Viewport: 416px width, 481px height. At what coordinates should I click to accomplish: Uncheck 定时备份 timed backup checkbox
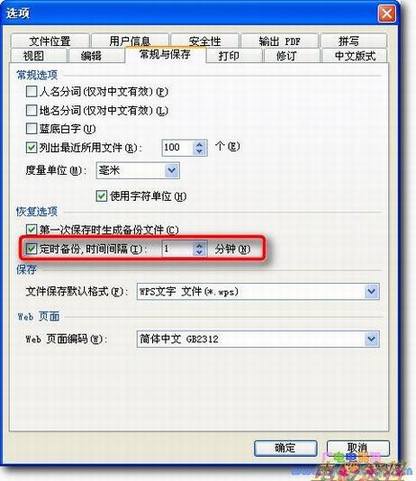coord(31,248)
